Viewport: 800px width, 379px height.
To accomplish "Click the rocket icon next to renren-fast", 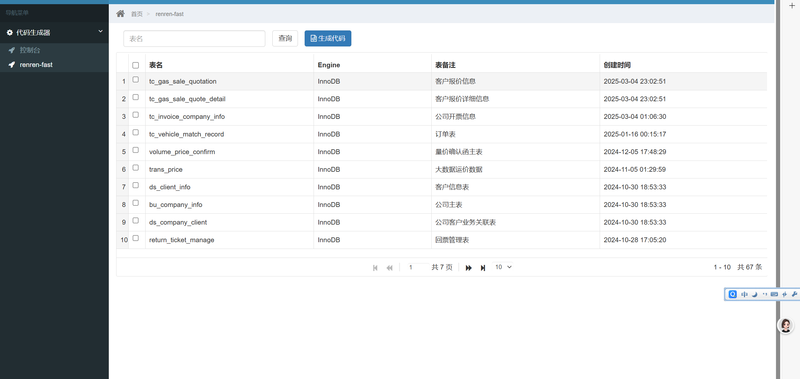I will coord(12,65).
